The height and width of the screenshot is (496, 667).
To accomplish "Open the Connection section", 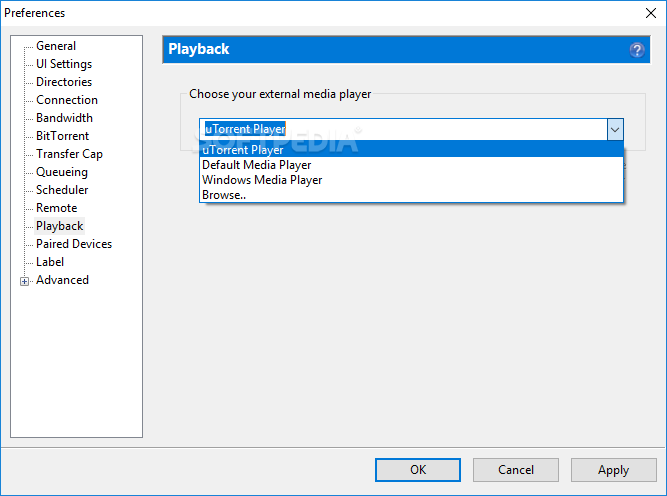I will 67,100.
